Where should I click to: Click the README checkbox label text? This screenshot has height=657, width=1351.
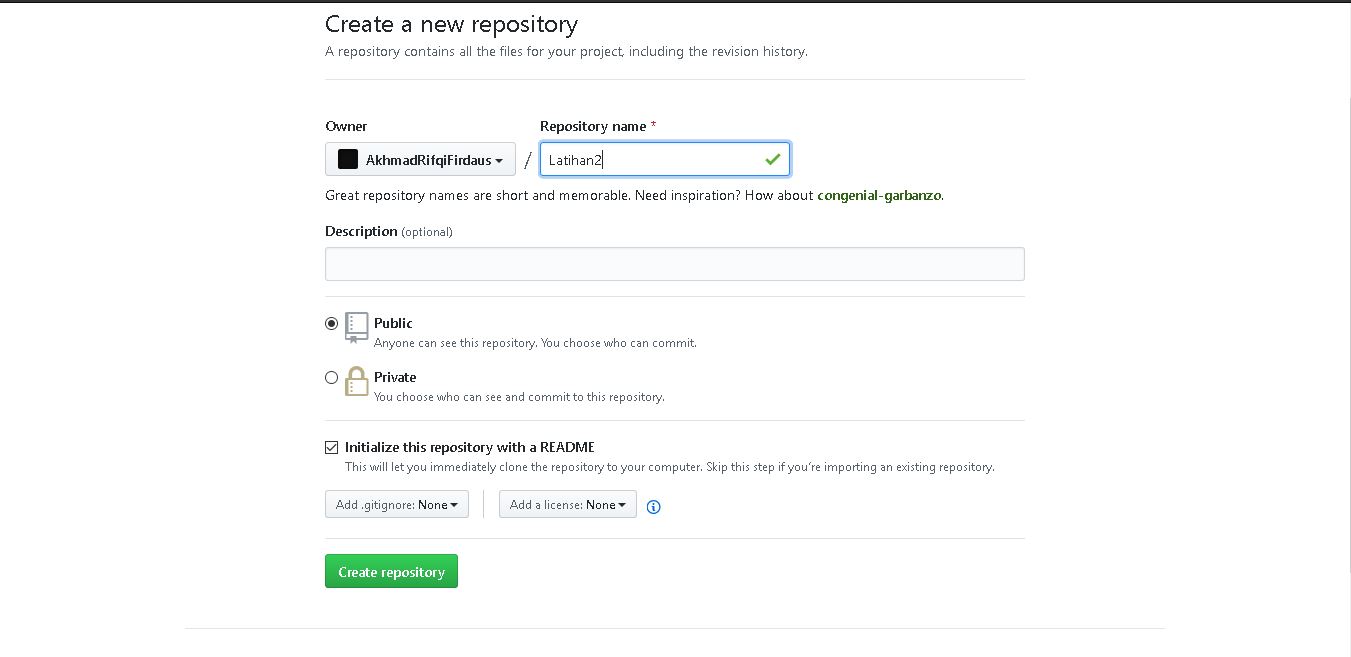pos(470,447)
